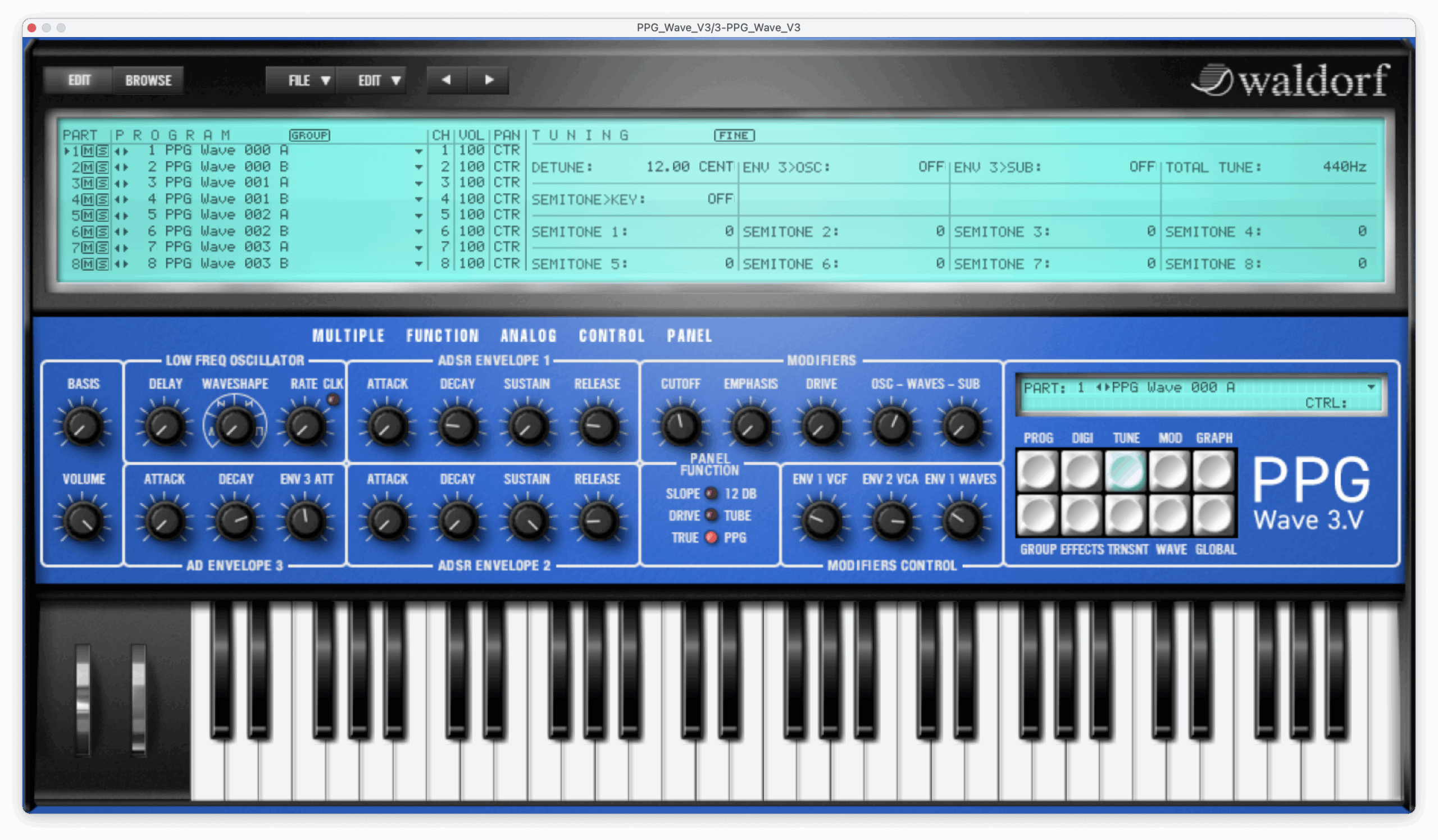The height and width of the screenshot is (840, 1438).
Task: Click the VOLUME knob
Action: point(83,521)
